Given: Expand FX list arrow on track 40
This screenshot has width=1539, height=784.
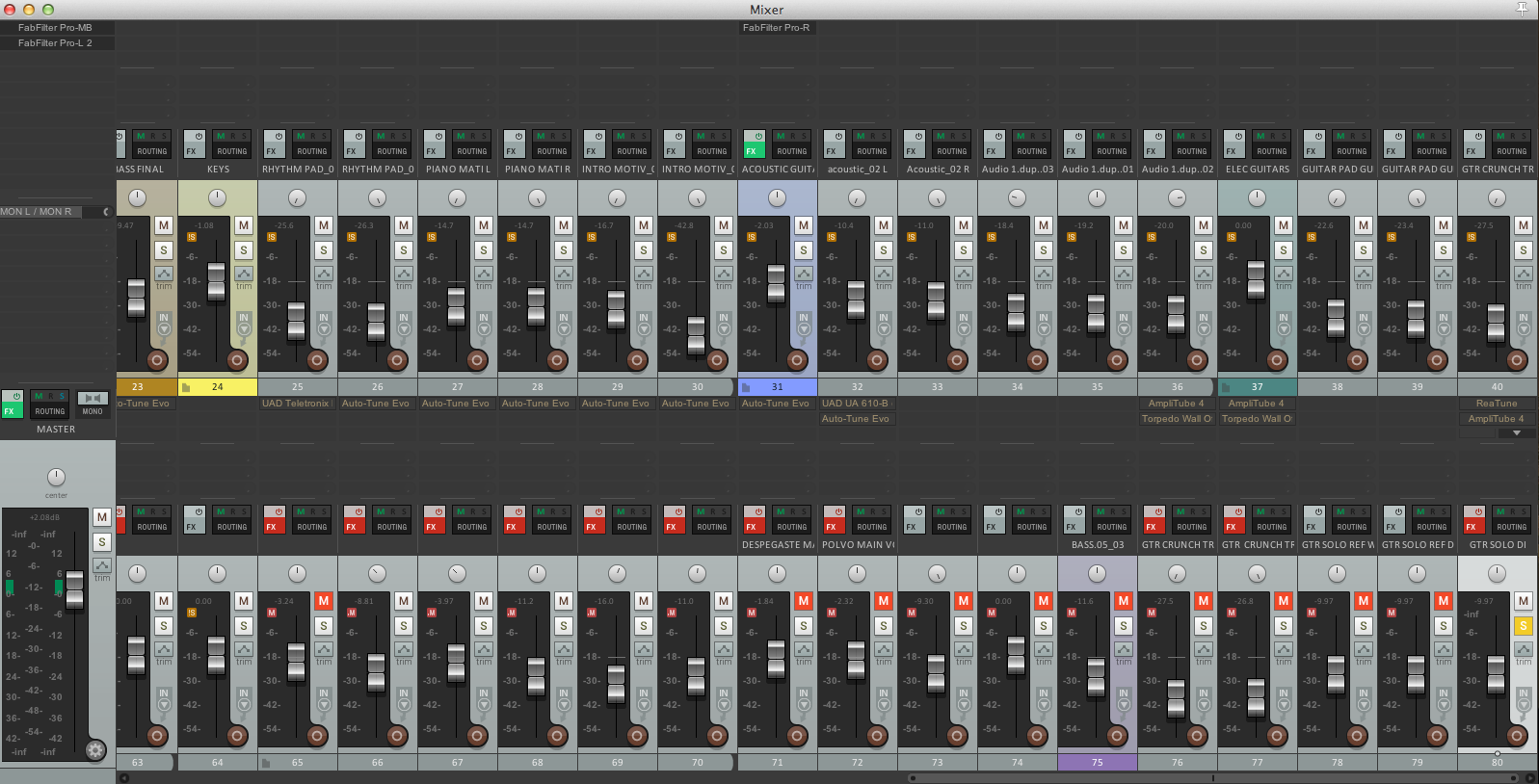Looking at the screenshot, I should [x=1517, y=433].
